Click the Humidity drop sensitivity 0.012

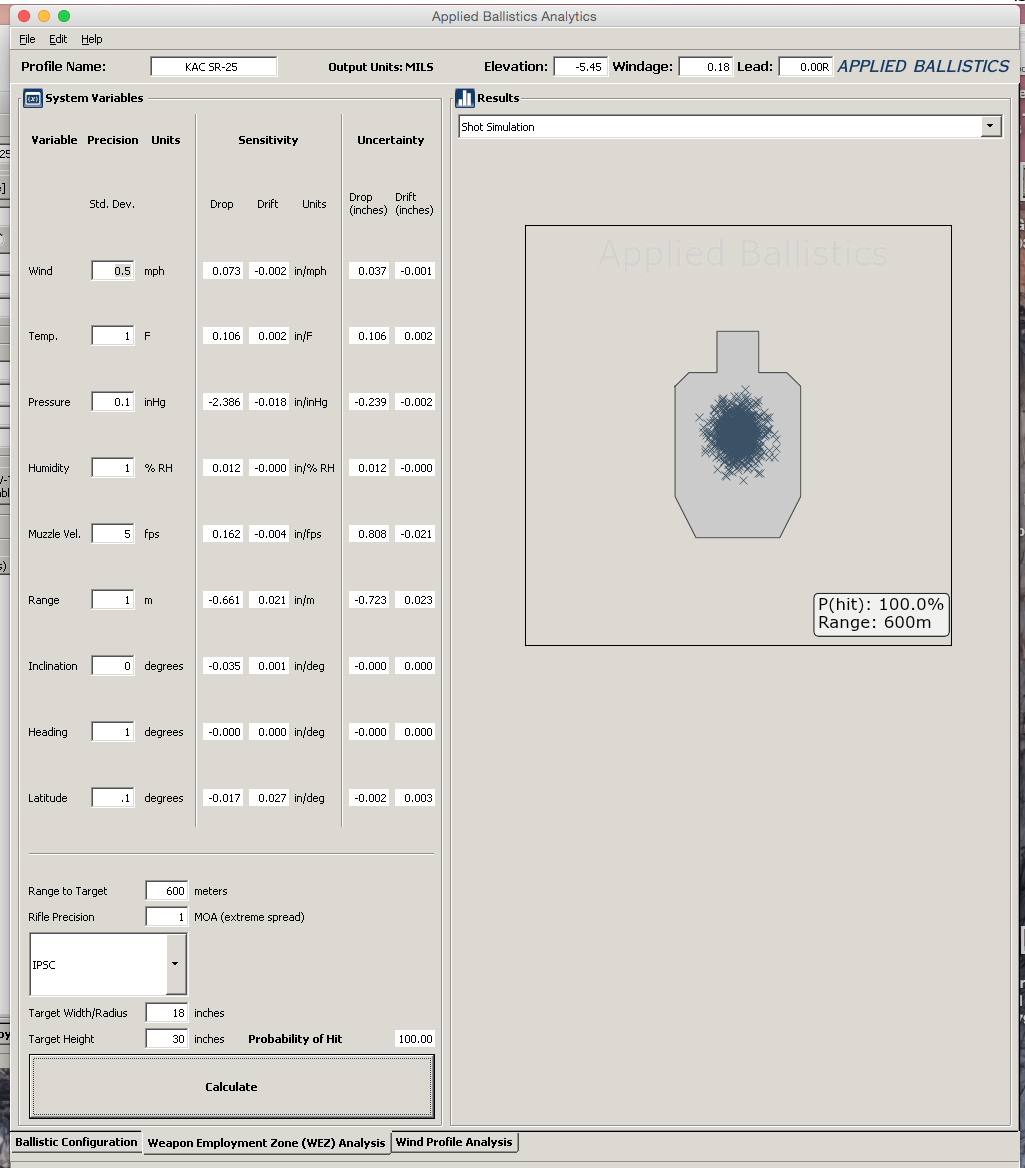[x=223, y=468]
